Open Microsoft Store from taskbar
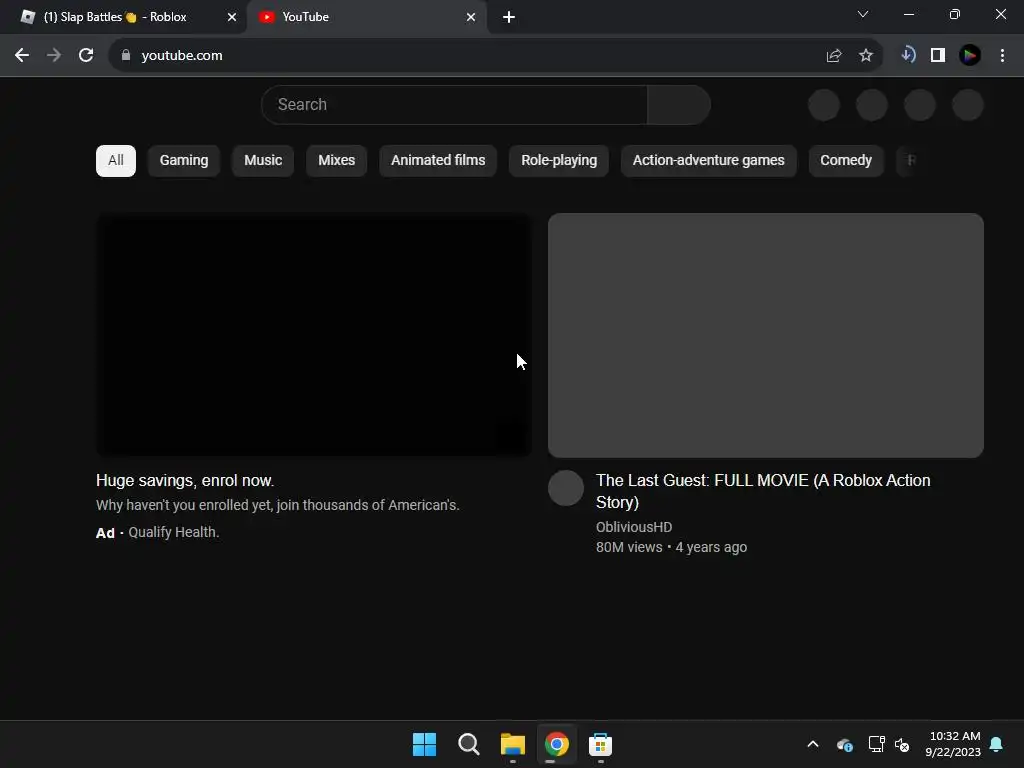This screenshot has height=768, width=1024. coord(600,744)
